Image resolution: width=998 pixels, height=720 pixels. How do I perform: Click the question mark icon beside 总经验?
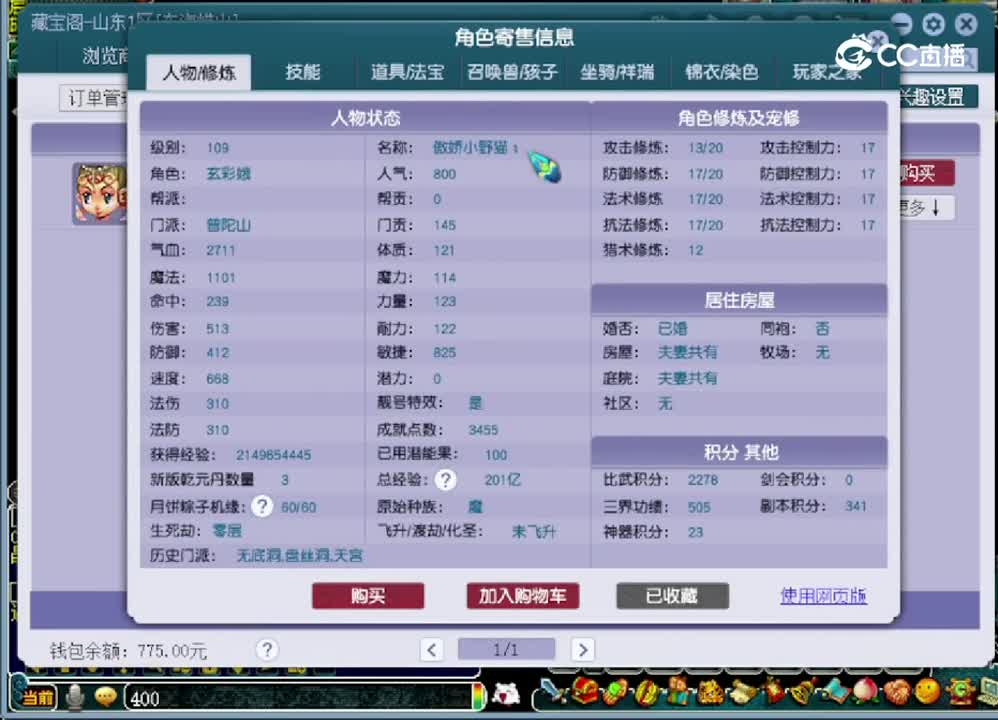[445, 480]
